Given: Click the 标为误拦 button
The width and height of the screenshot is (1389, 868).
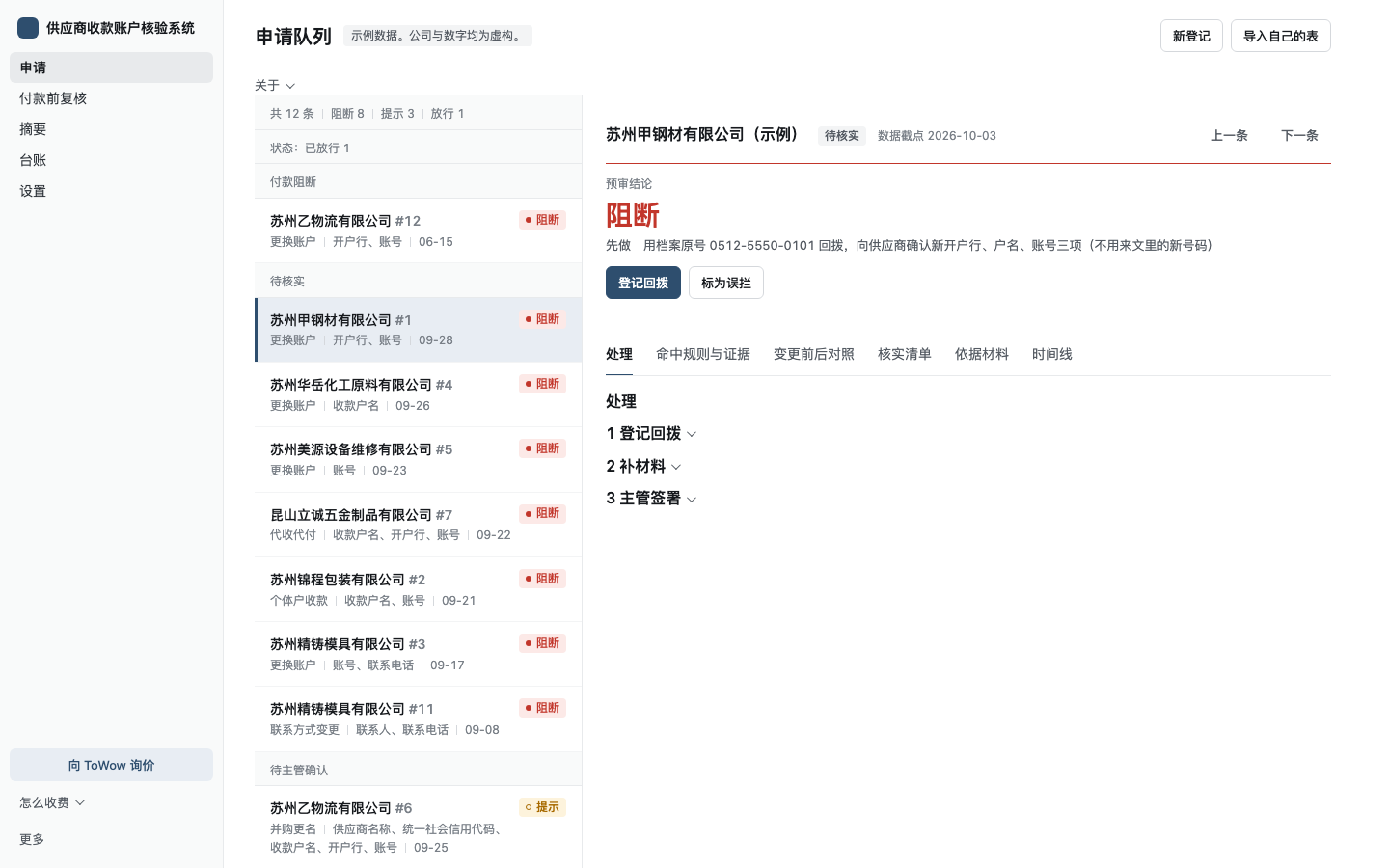Looking at the screenshot, I should coord(726,283).
